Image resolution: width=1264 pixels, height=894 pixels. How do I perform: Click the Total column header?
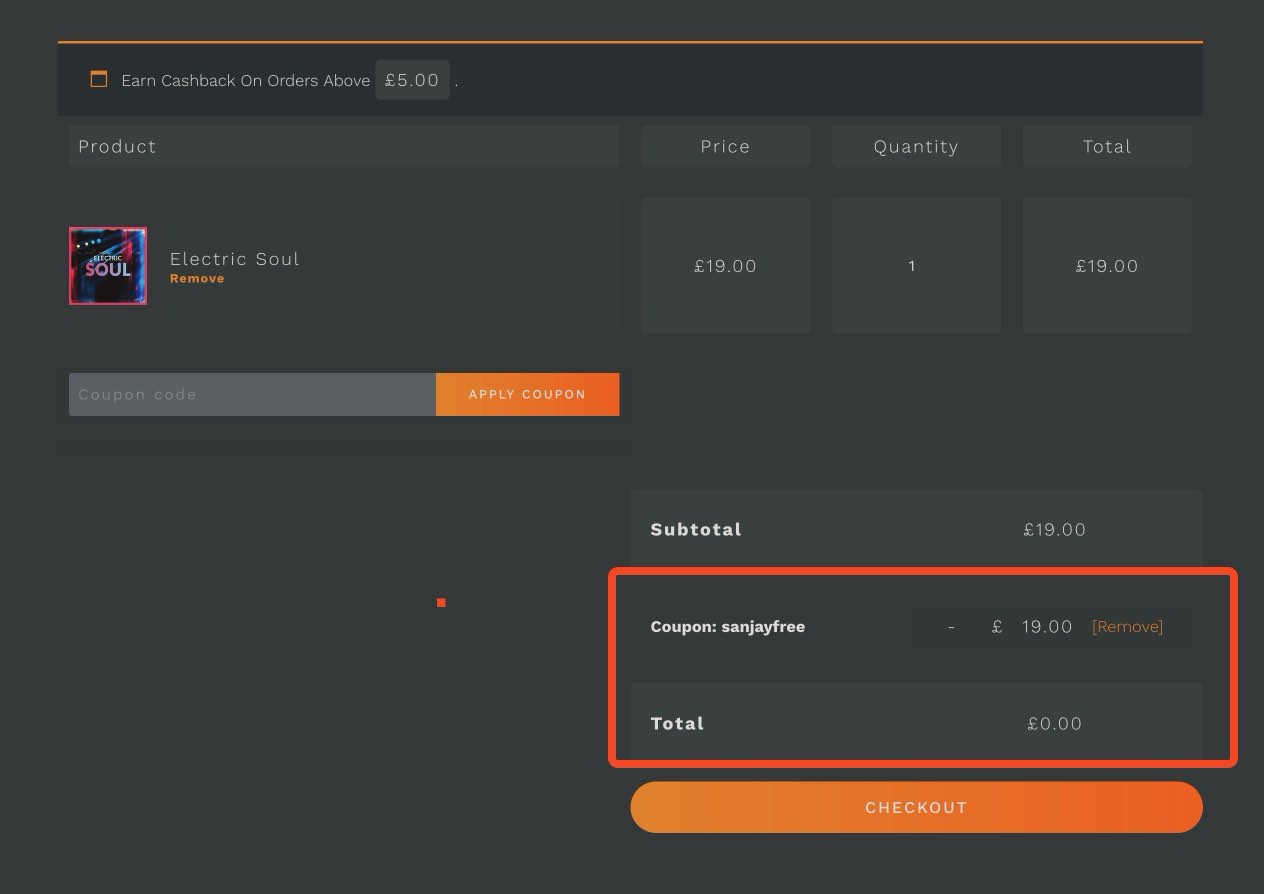pos(1106,146)
